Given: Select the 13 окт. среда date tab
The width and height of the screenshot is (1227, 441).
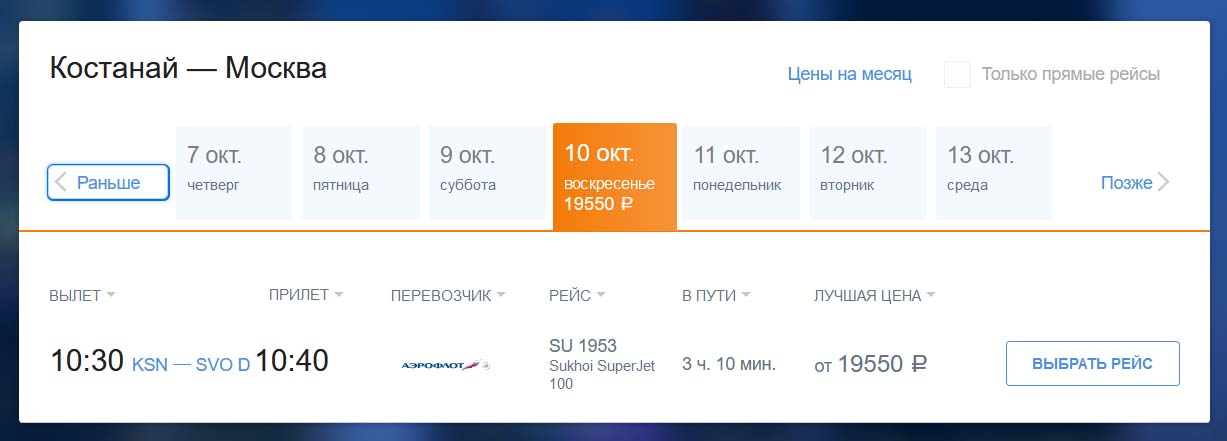Looking at the screenshot, I should coord(995,173).
